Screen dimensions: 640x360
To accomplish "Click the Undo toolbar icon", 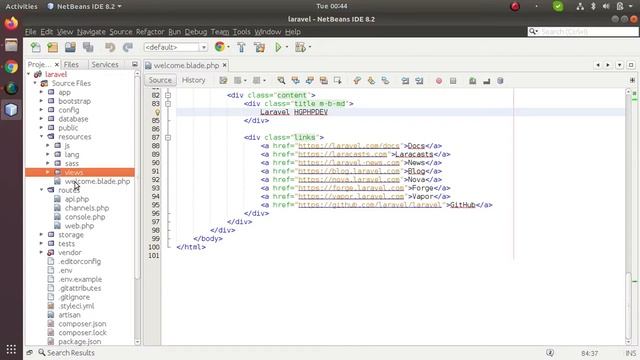I will coord(110,47).
